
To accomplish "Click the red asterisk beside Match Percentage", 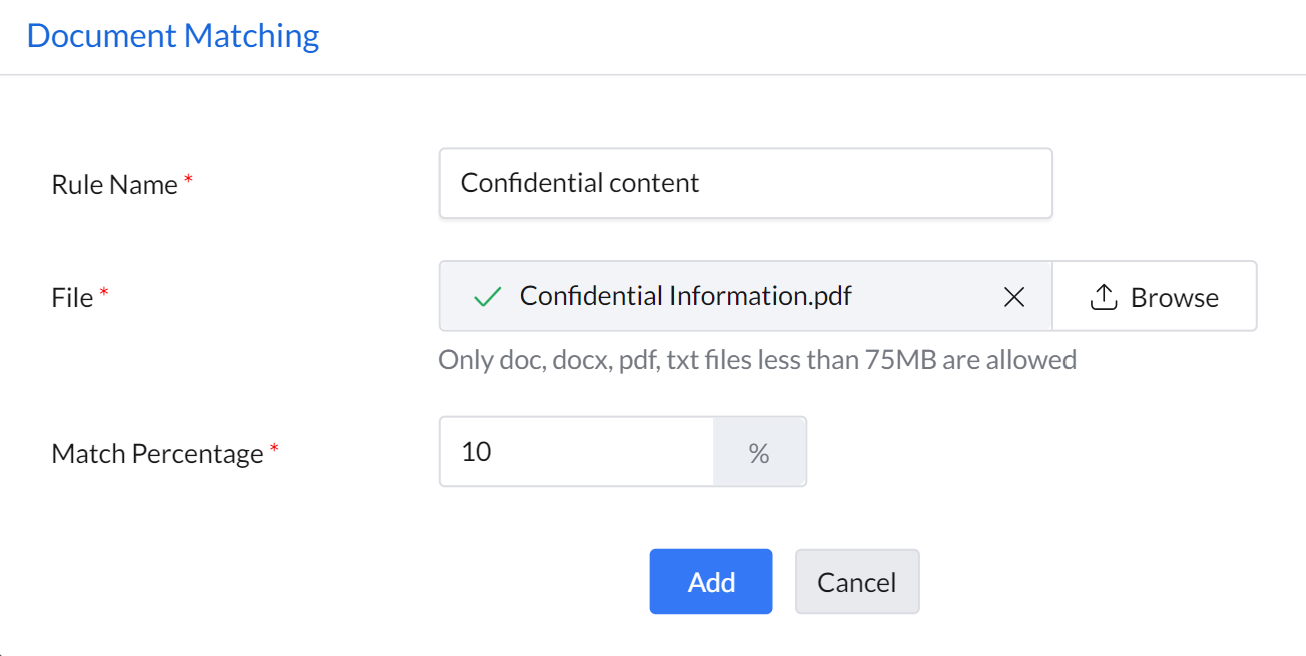I will point(274,451).
